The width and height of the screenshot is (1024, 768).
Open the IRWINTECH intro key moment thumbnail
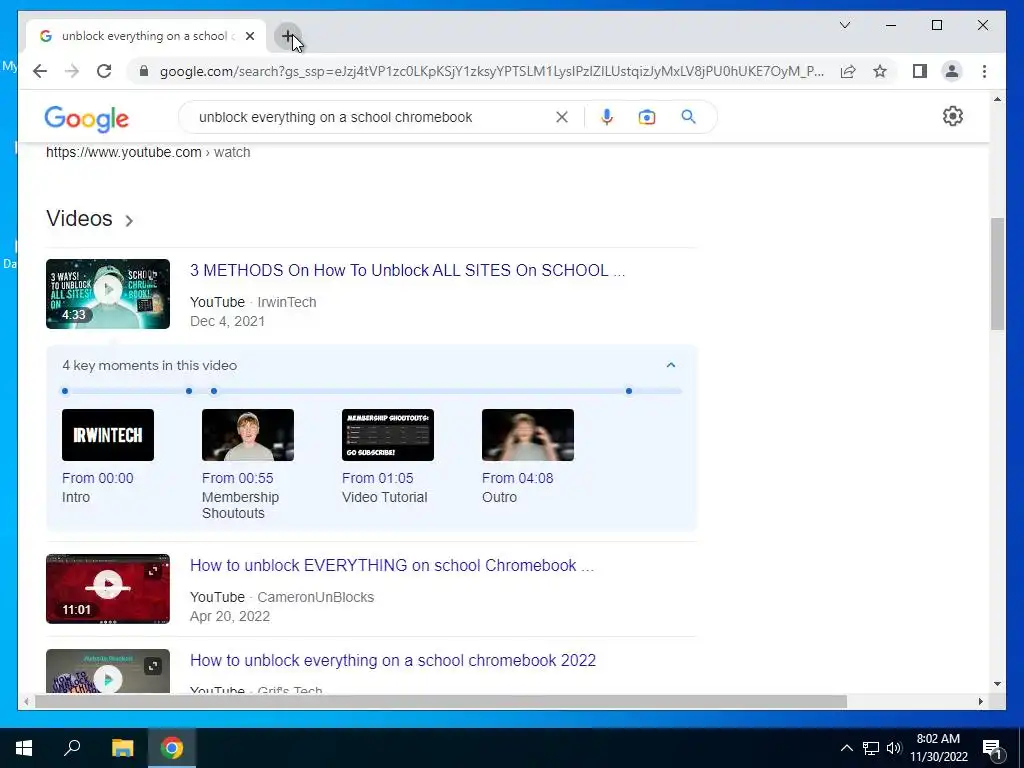pos(108,435)
